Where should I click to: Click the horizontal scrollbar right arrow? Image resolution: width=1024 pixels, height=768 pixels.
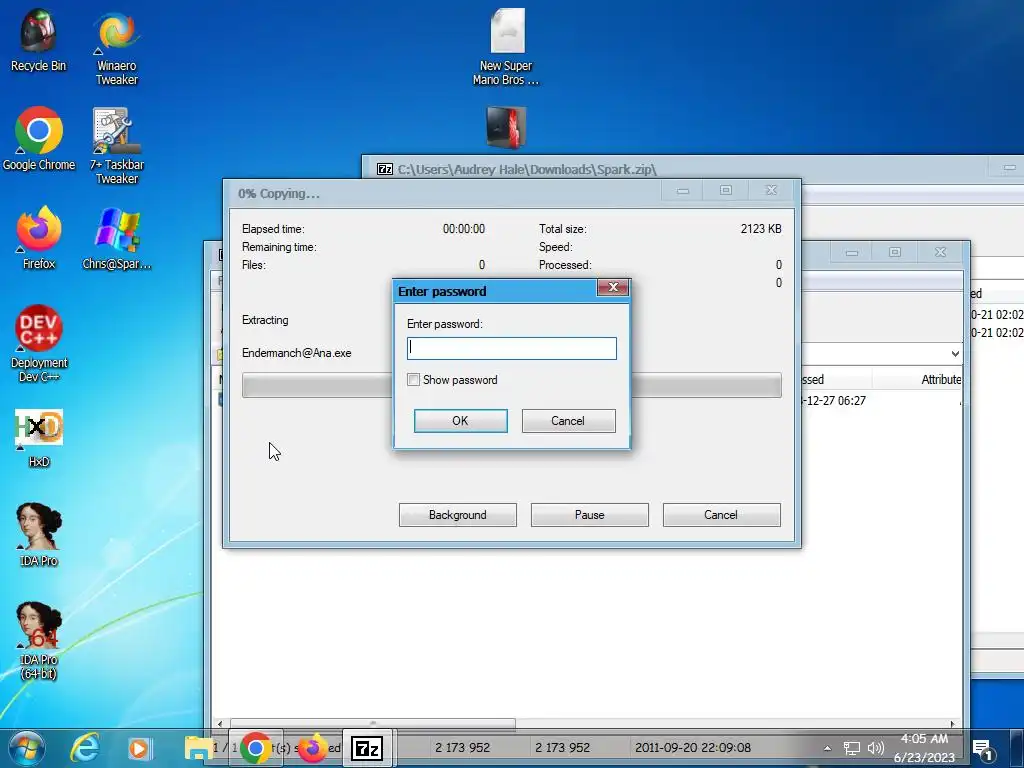(x=953, y=724)
